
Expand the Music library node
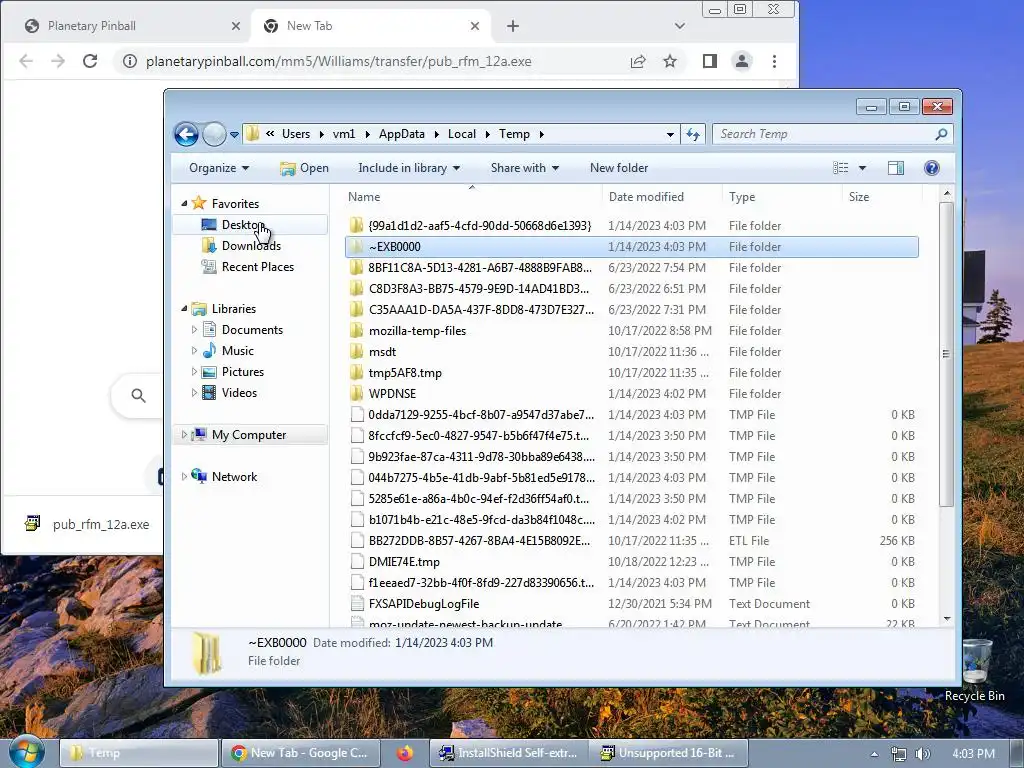[194, 351]
